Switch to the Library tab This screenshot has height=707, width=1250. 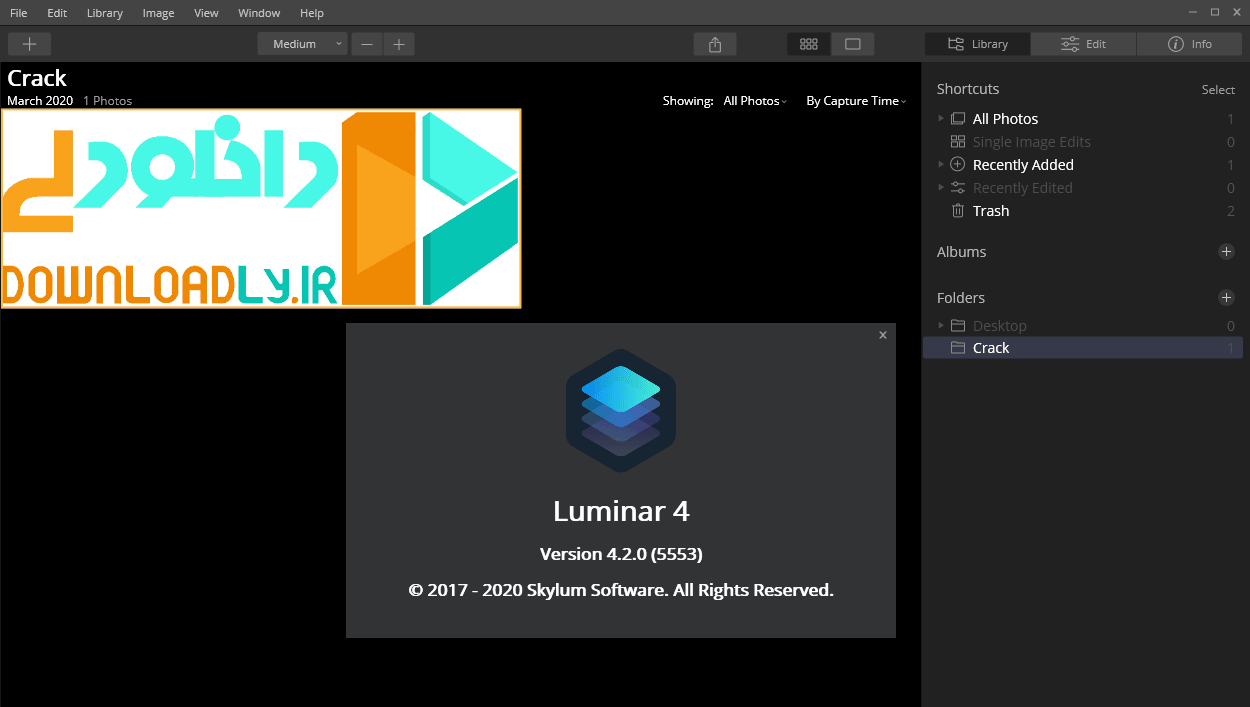(977, 44)
